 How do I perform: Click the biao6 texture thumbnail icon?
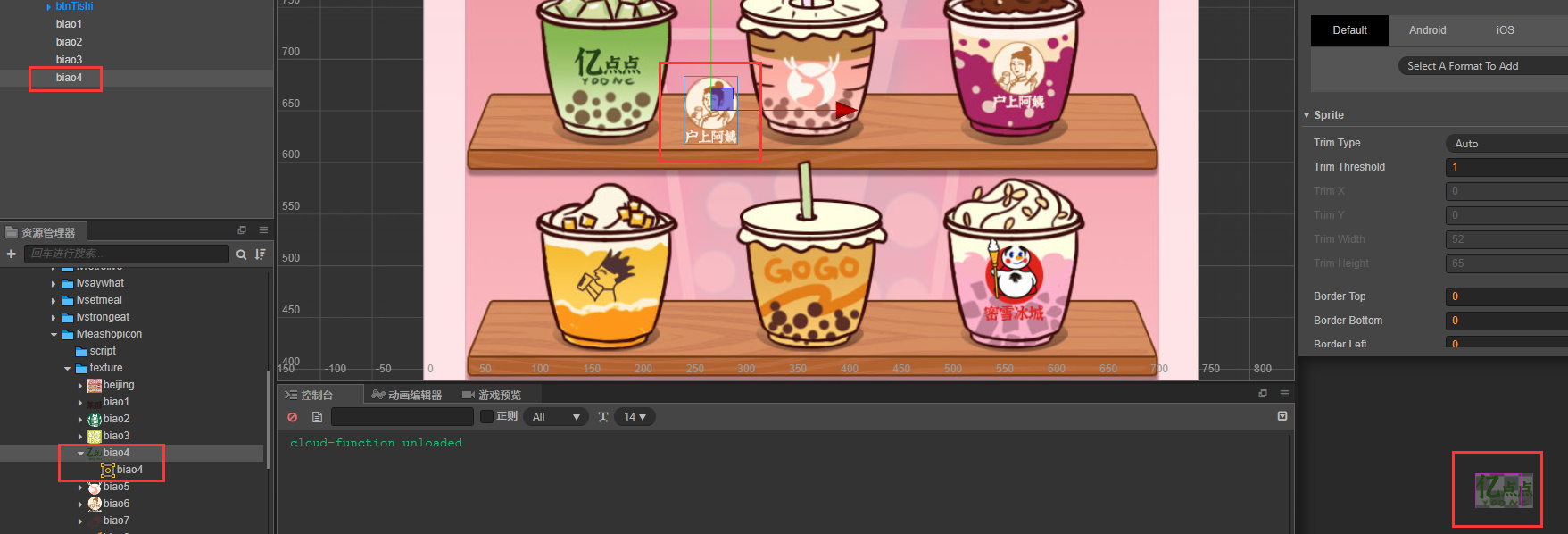95,505
